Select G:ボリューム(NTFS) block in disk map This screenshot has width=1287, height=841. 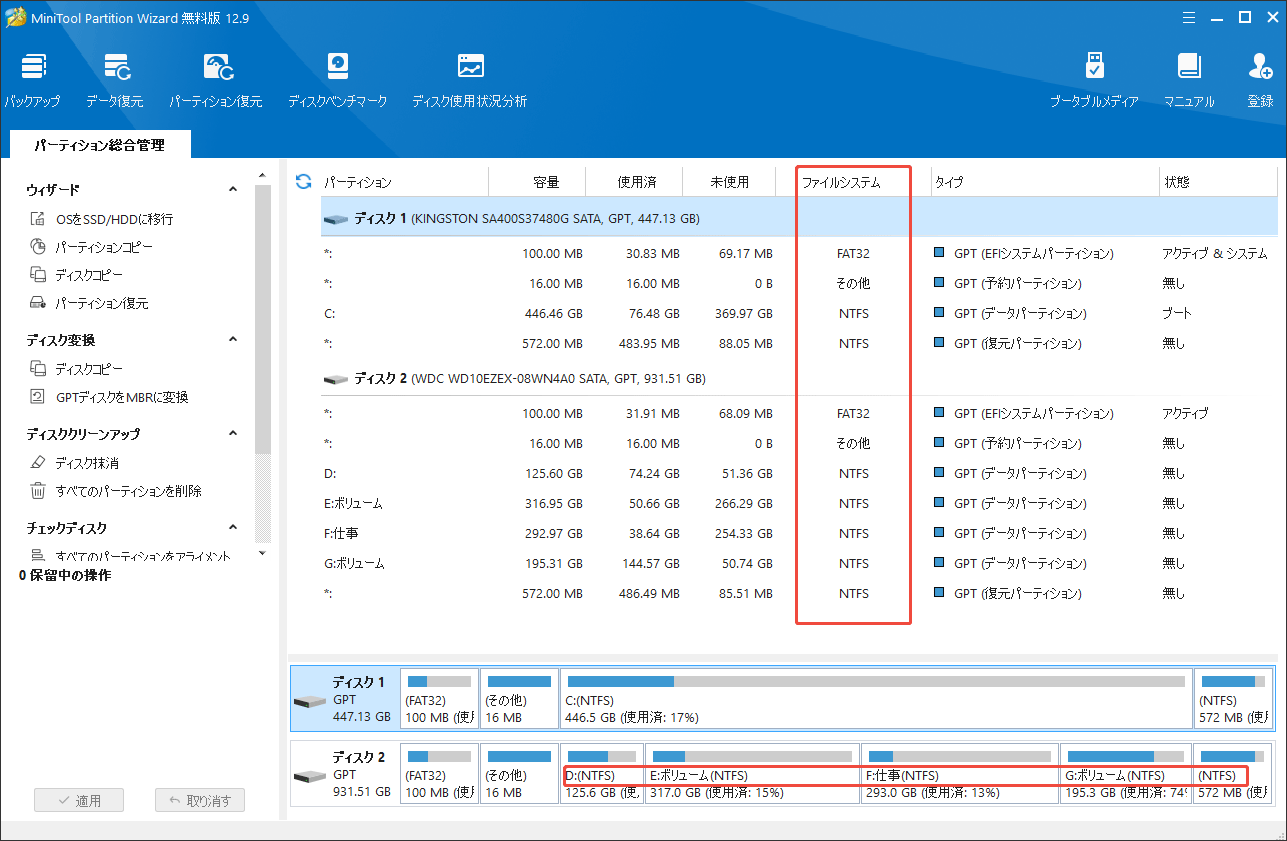1126,773
